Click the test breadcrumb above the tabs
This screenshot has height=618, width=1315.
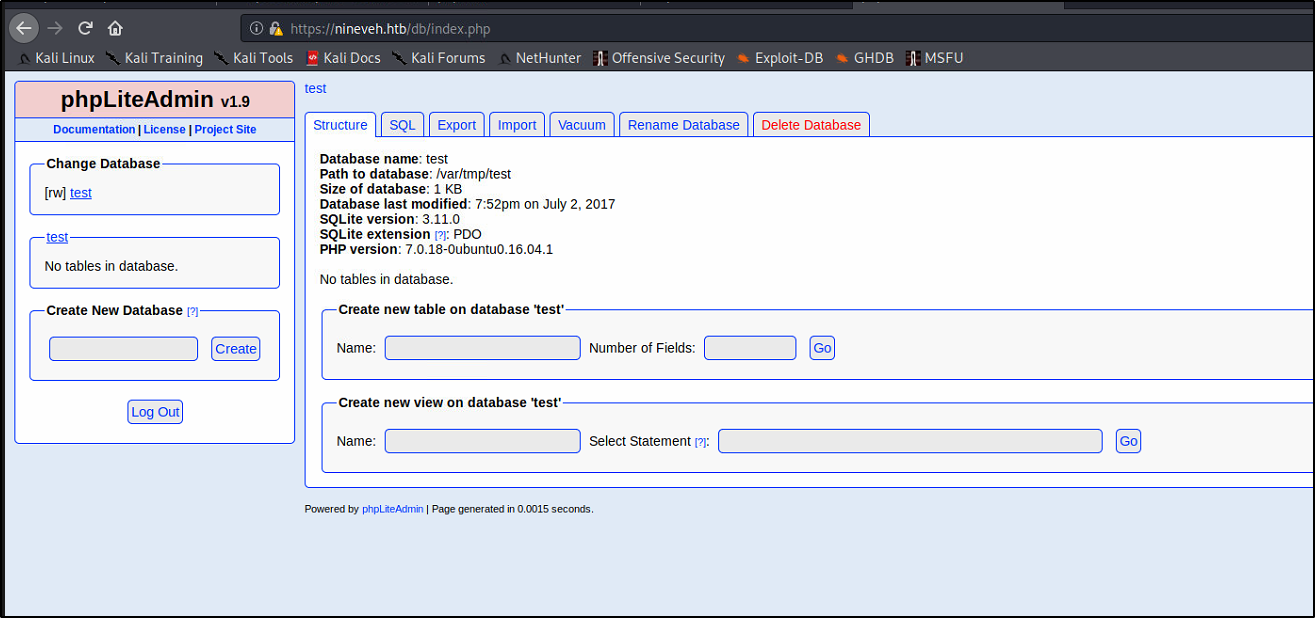point(315,88)
